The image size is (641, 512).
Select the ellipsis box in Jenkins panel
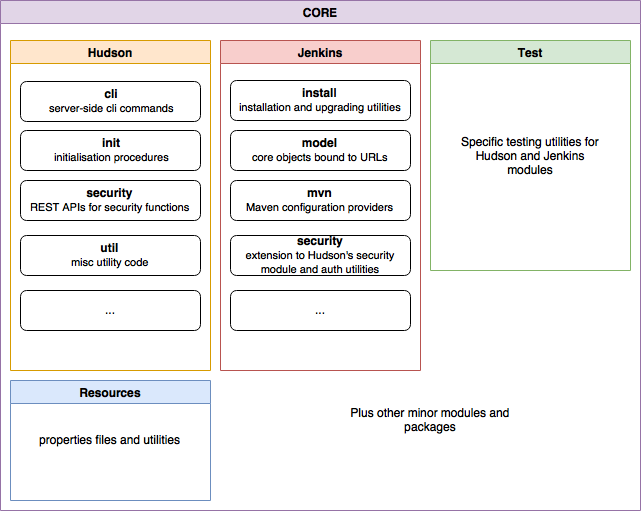click(x=320, y=310)
